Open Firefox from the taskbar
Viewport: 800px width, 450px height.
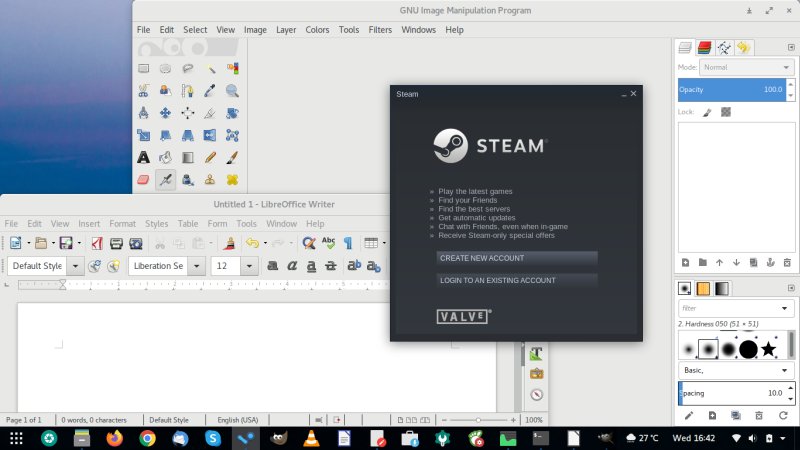115,438
